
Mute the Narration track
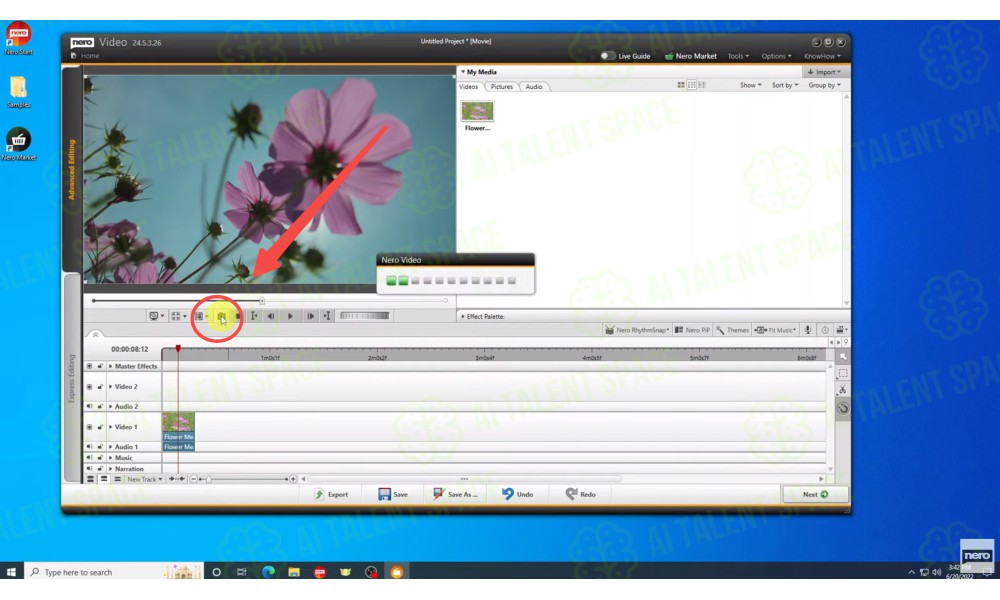point(89,468)
